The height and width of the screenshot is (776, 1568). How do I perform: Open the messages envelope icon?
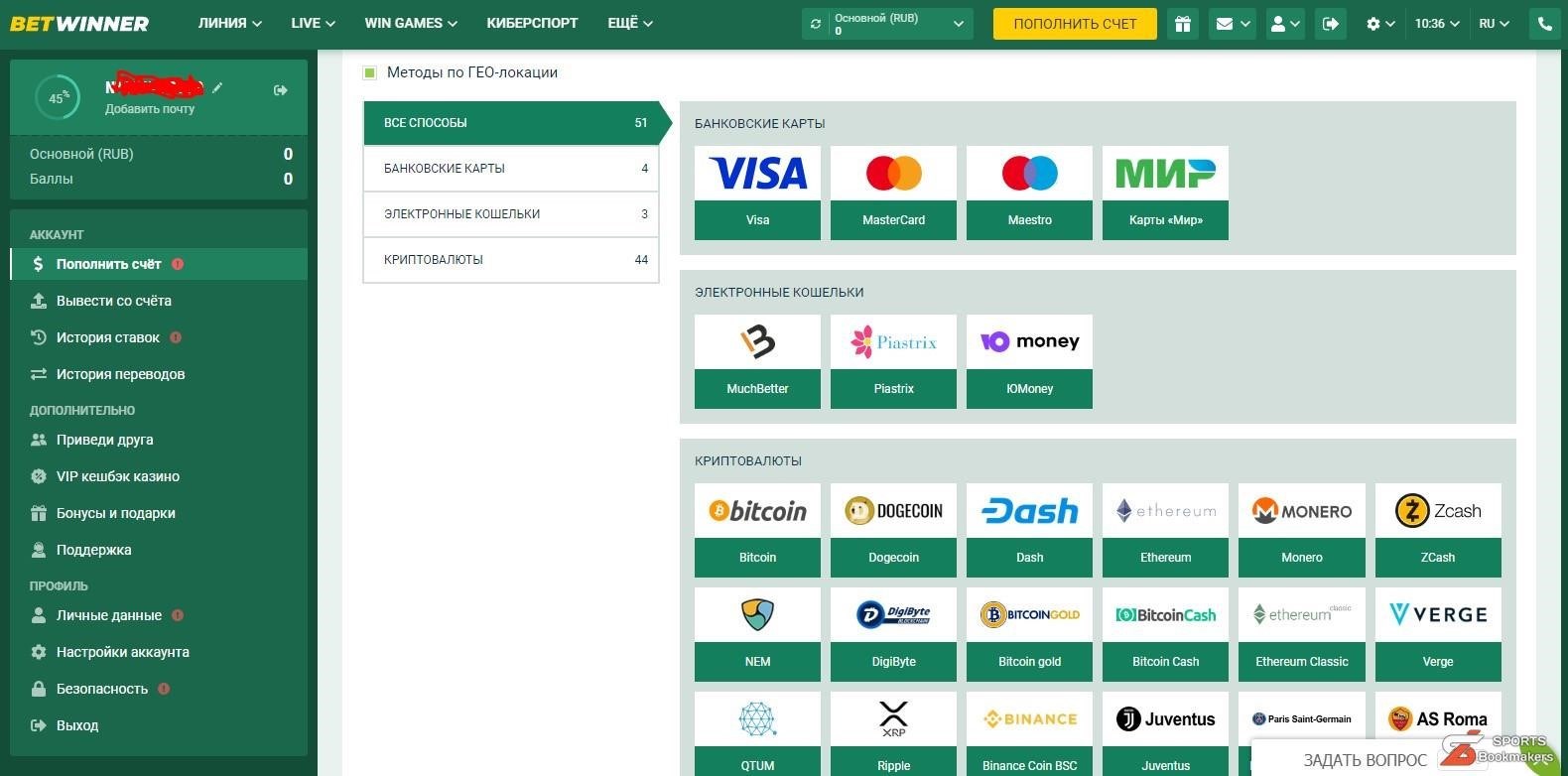(1233, 24)
